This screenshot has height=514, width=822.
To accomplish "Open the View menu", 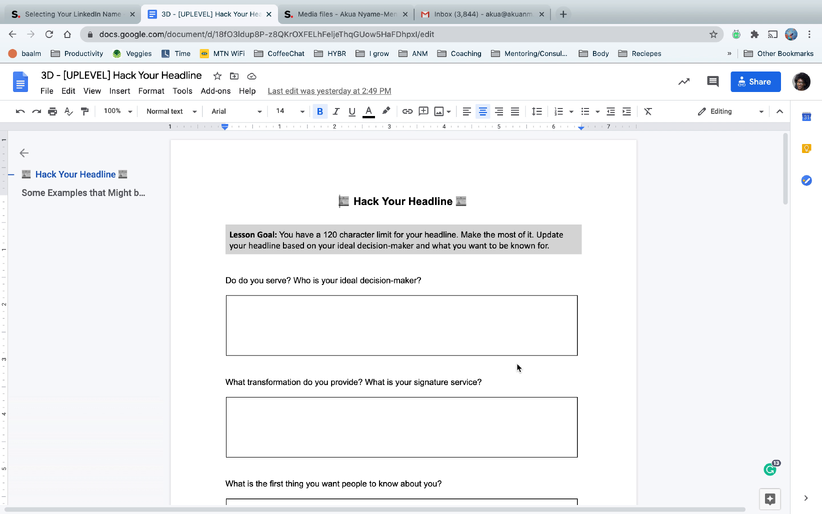I will (x=92, y=91).
